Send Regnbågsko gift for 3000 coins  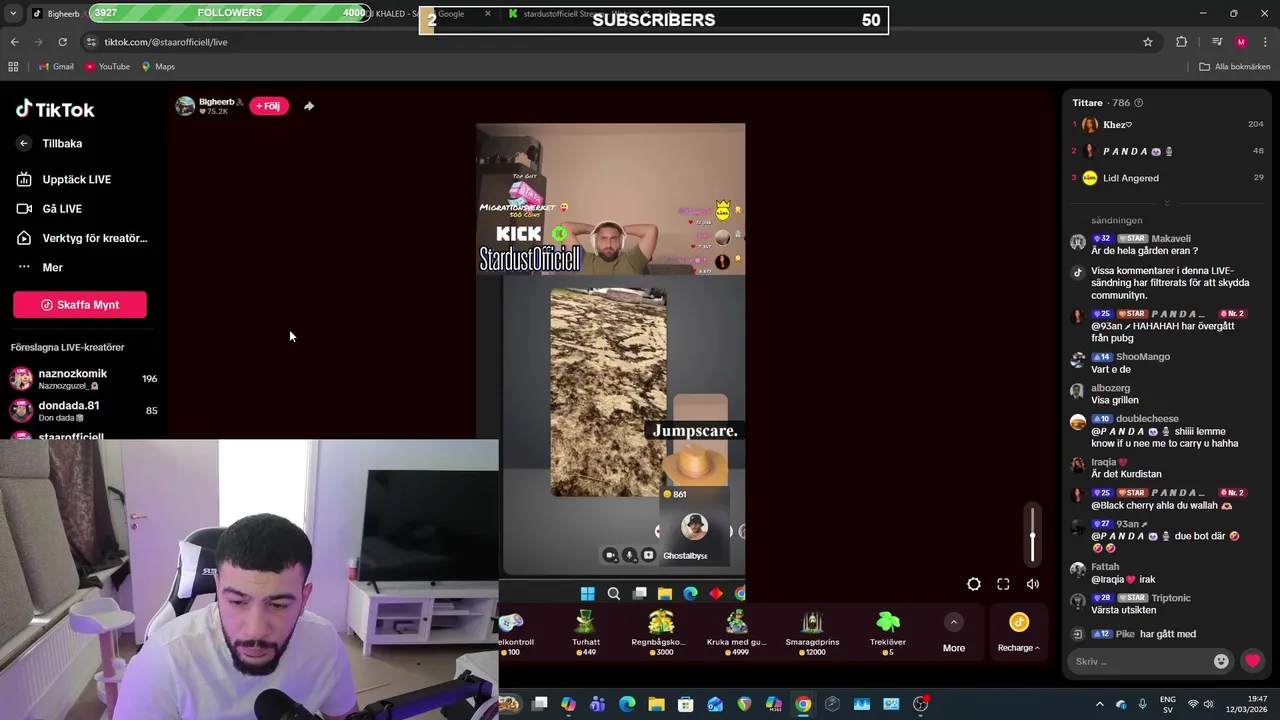pos(658,632)
